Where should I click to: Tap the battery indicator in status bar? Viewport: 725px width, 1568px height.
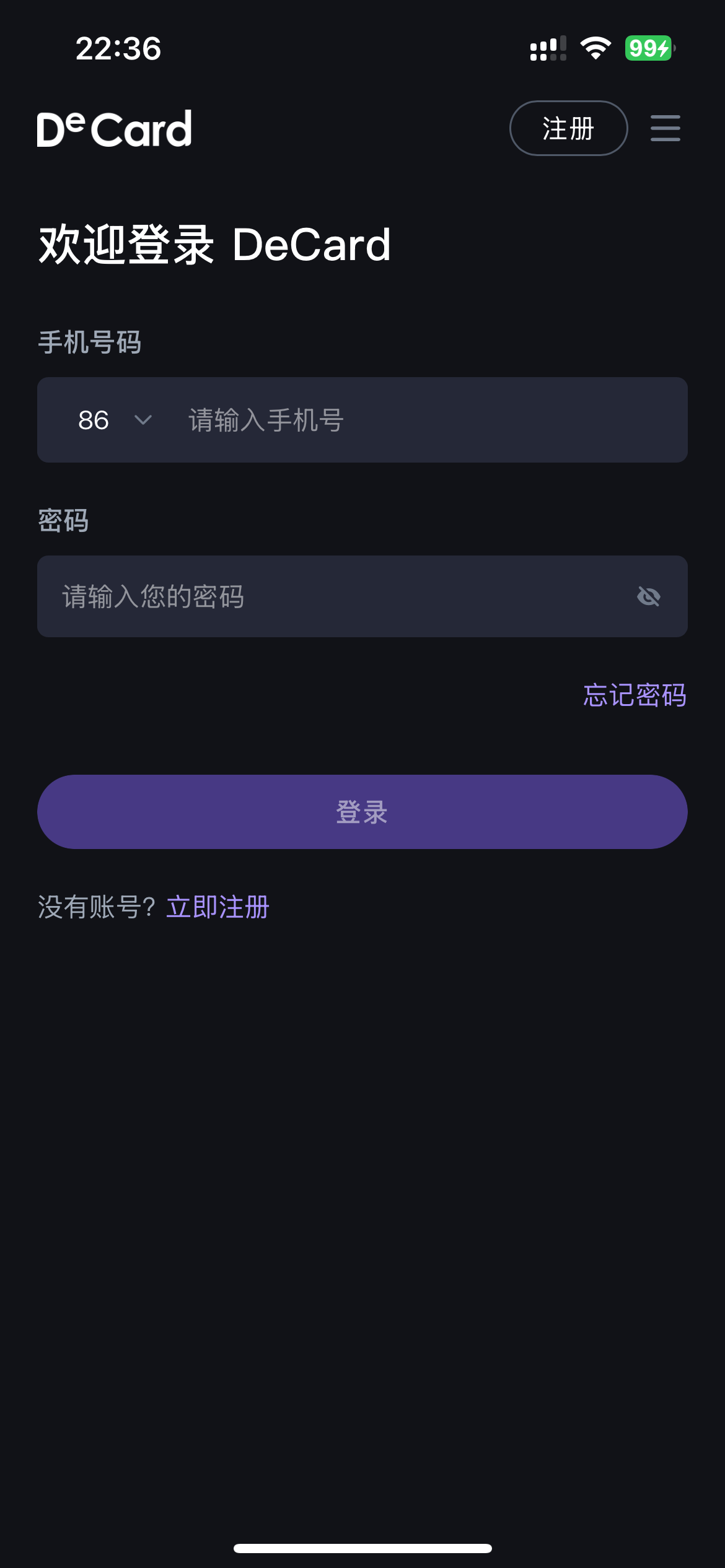point(649,48)
